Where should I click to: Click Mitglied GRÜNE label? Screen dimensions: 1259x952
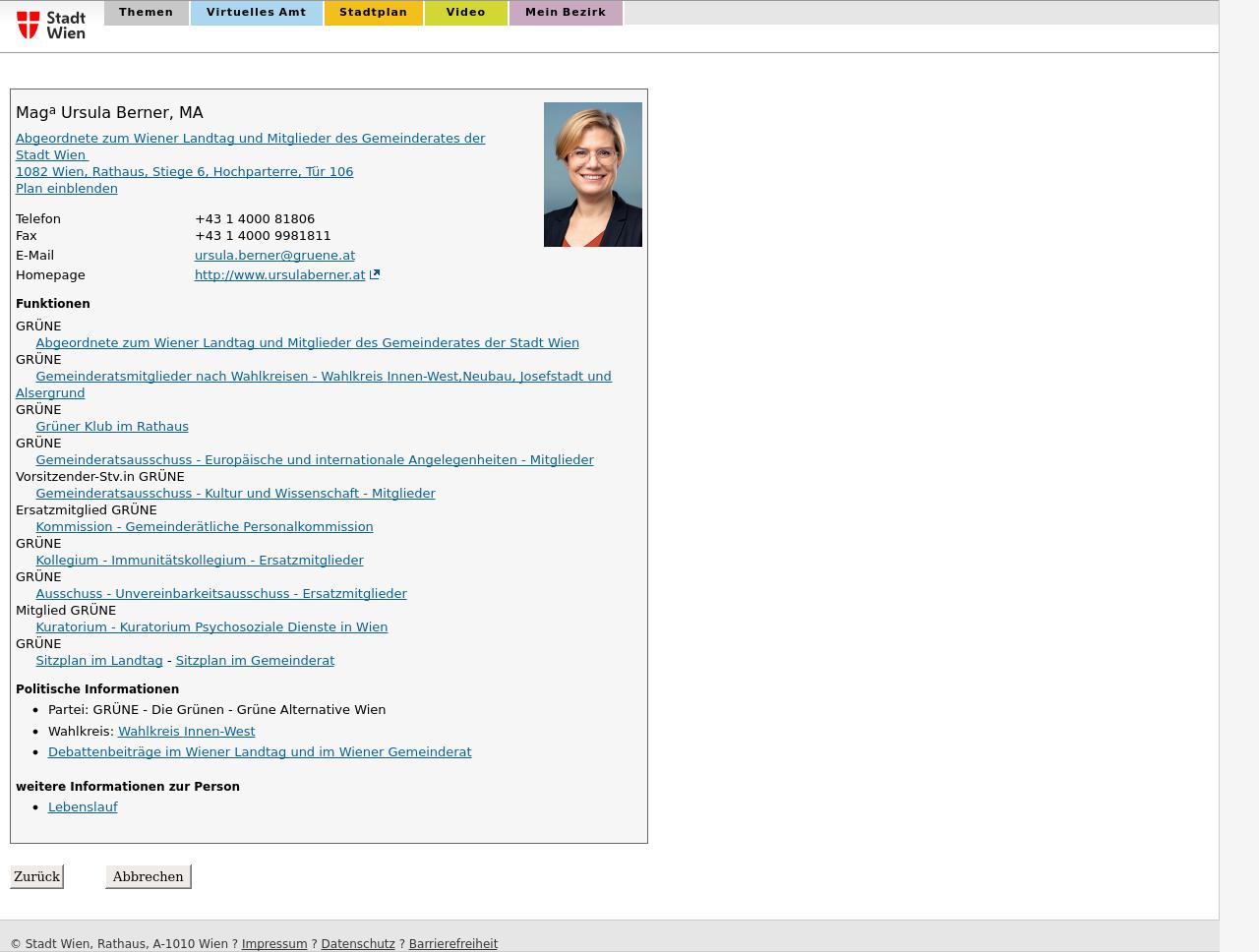tap(66, 611)
